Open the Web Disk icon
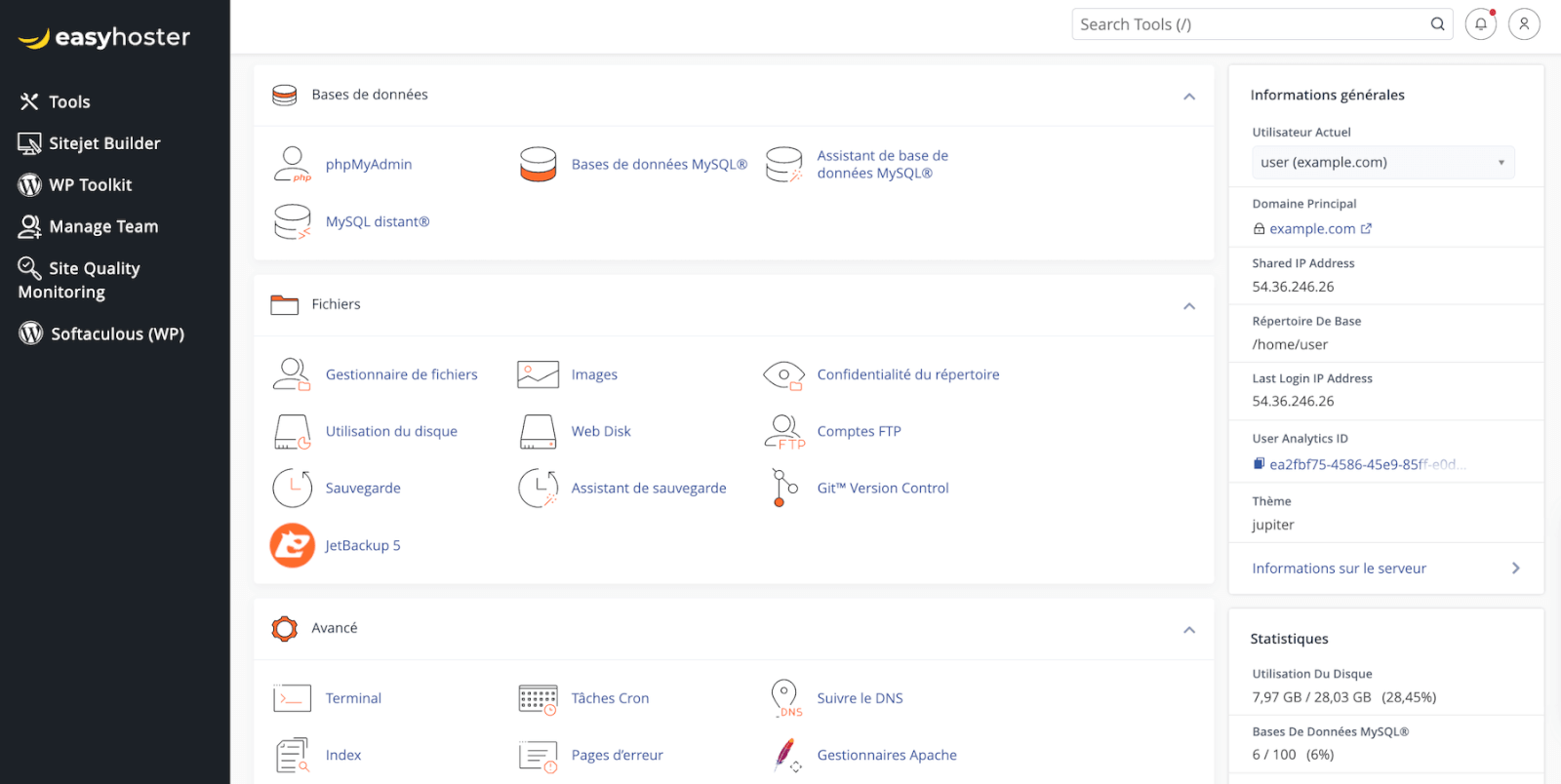1561x784 pixels. click(538, 431)
